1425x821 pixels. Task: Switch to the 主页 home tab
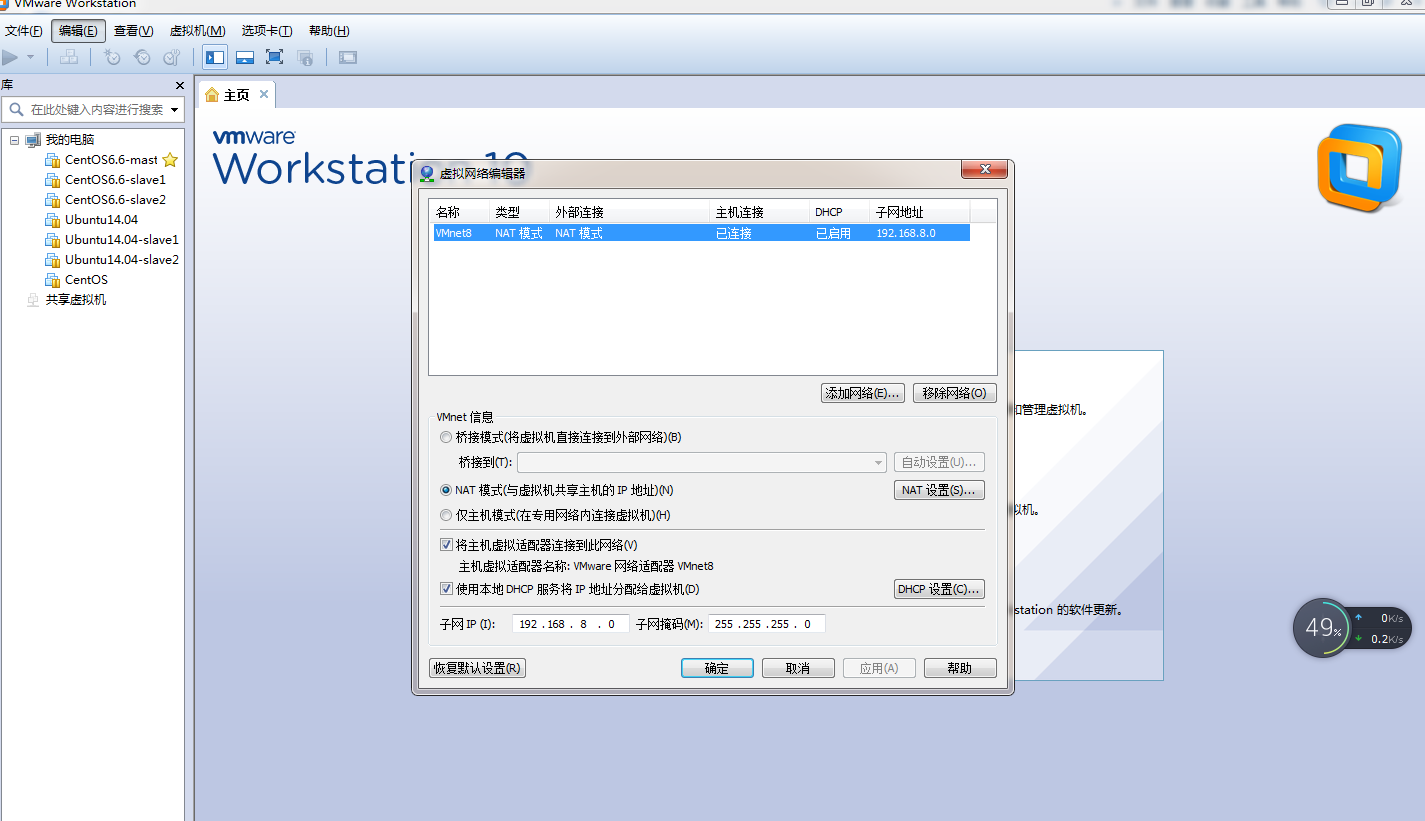pos(236,95)
